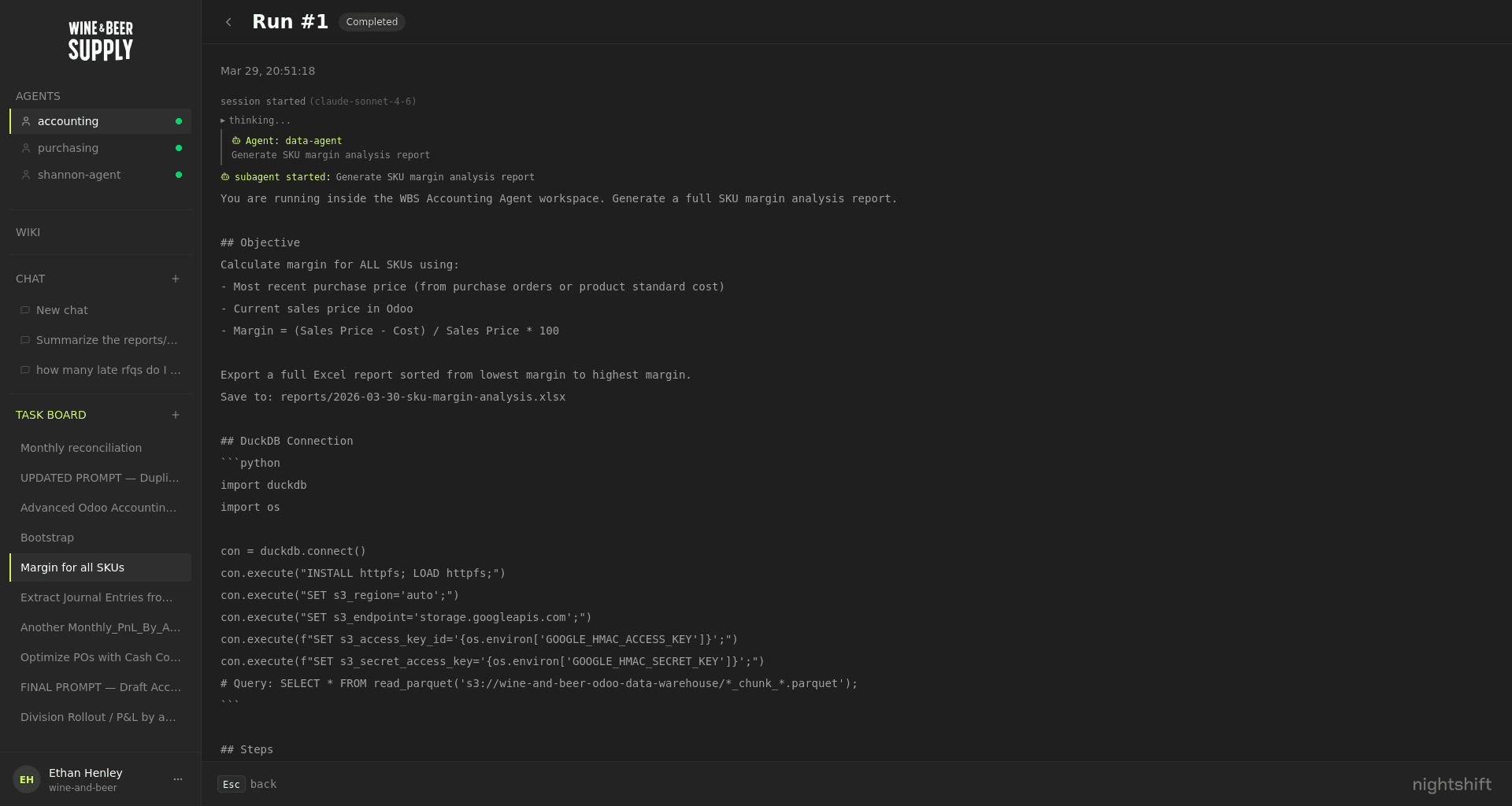The height and width of the screenshot is (806, 1512).
Task: Click the WINE & BEER SUPPLY logo
Action: tap(100, 40)
